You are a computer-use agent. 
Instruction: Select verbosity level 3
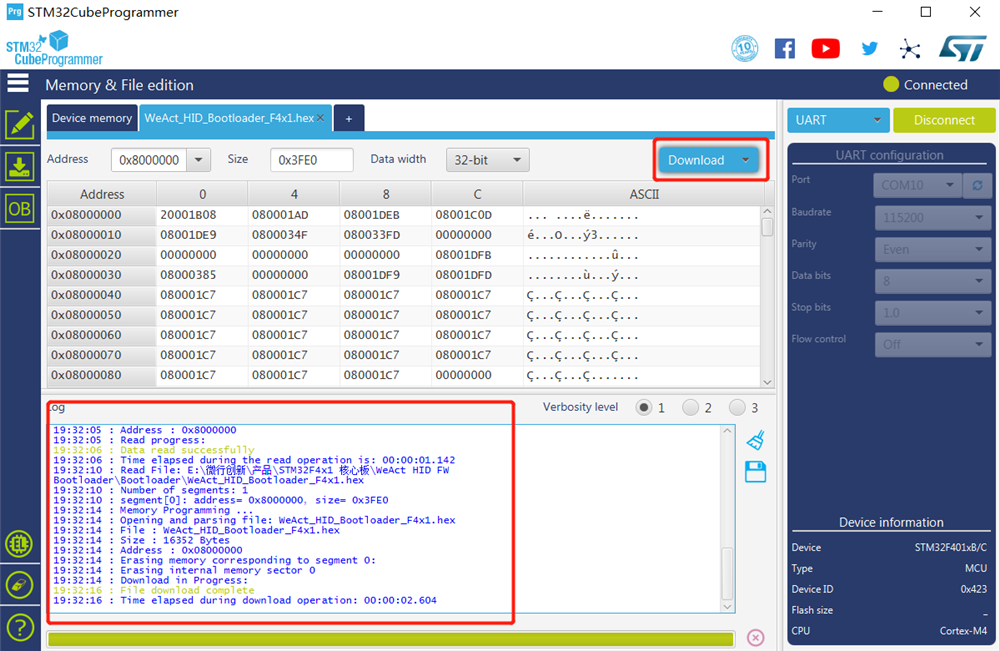pyautogui.click(x=737, y=407)
